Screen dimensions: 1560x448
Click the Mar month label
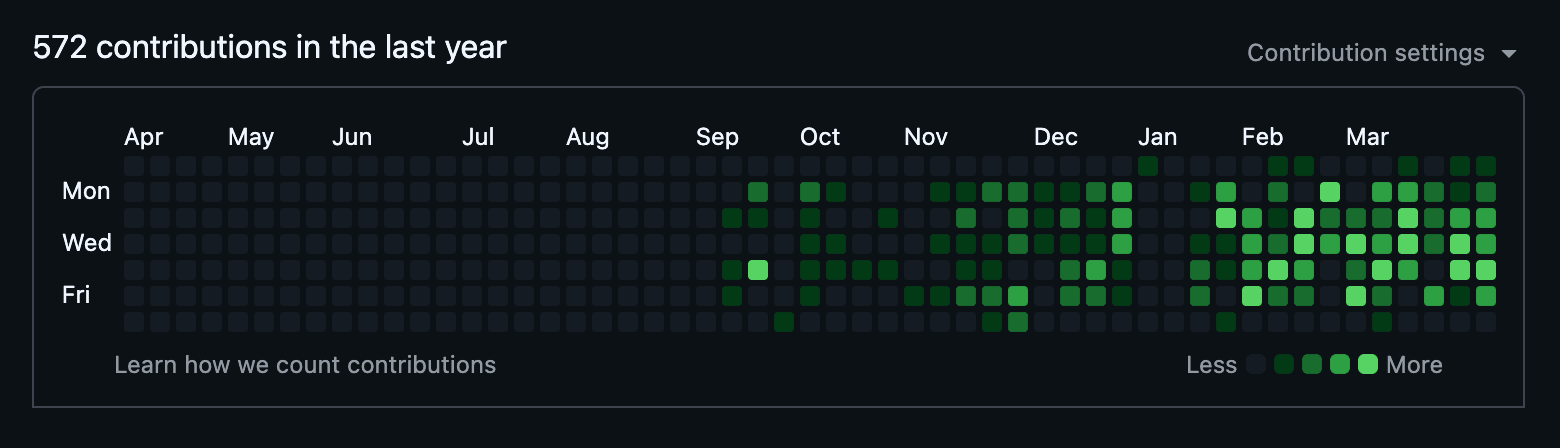pos(1367,137)
